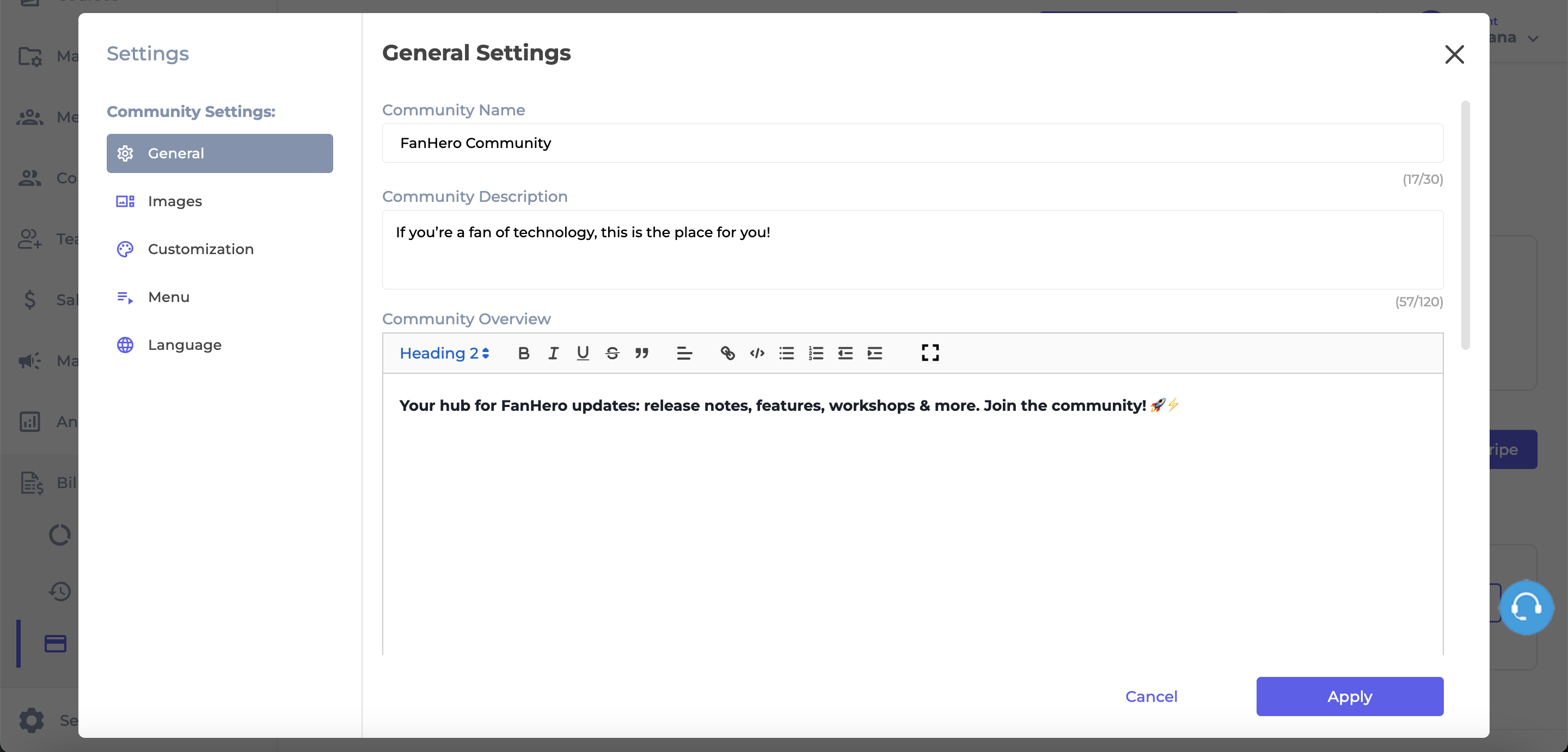Open the sales dollar icon in sidebar

click(x=30, y=299)
